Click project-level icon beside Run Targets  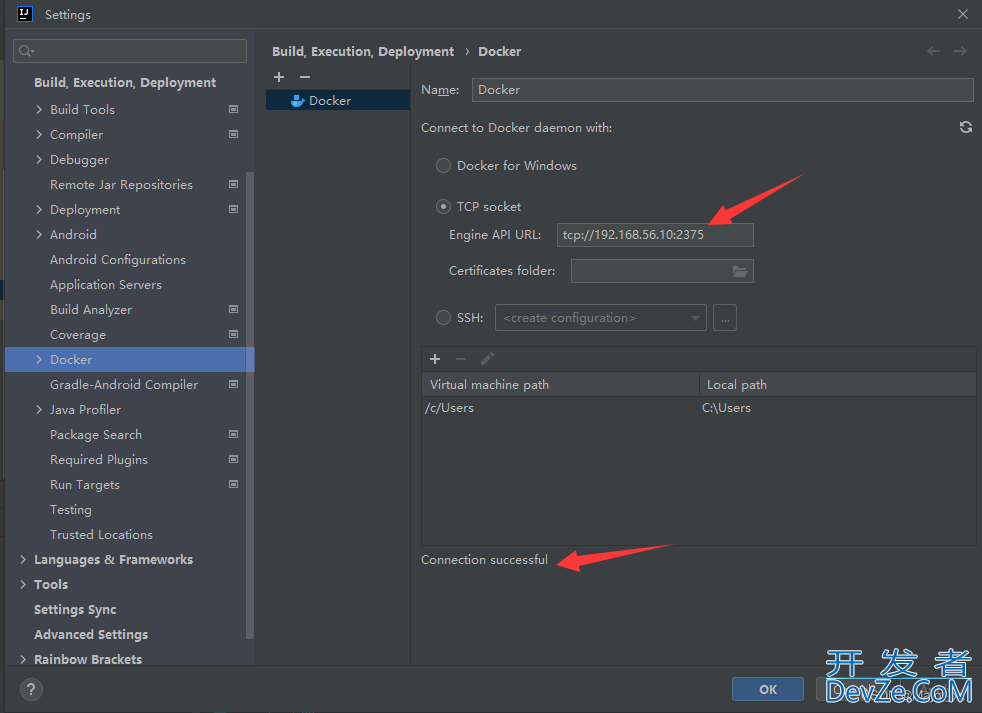pos(234,484)
